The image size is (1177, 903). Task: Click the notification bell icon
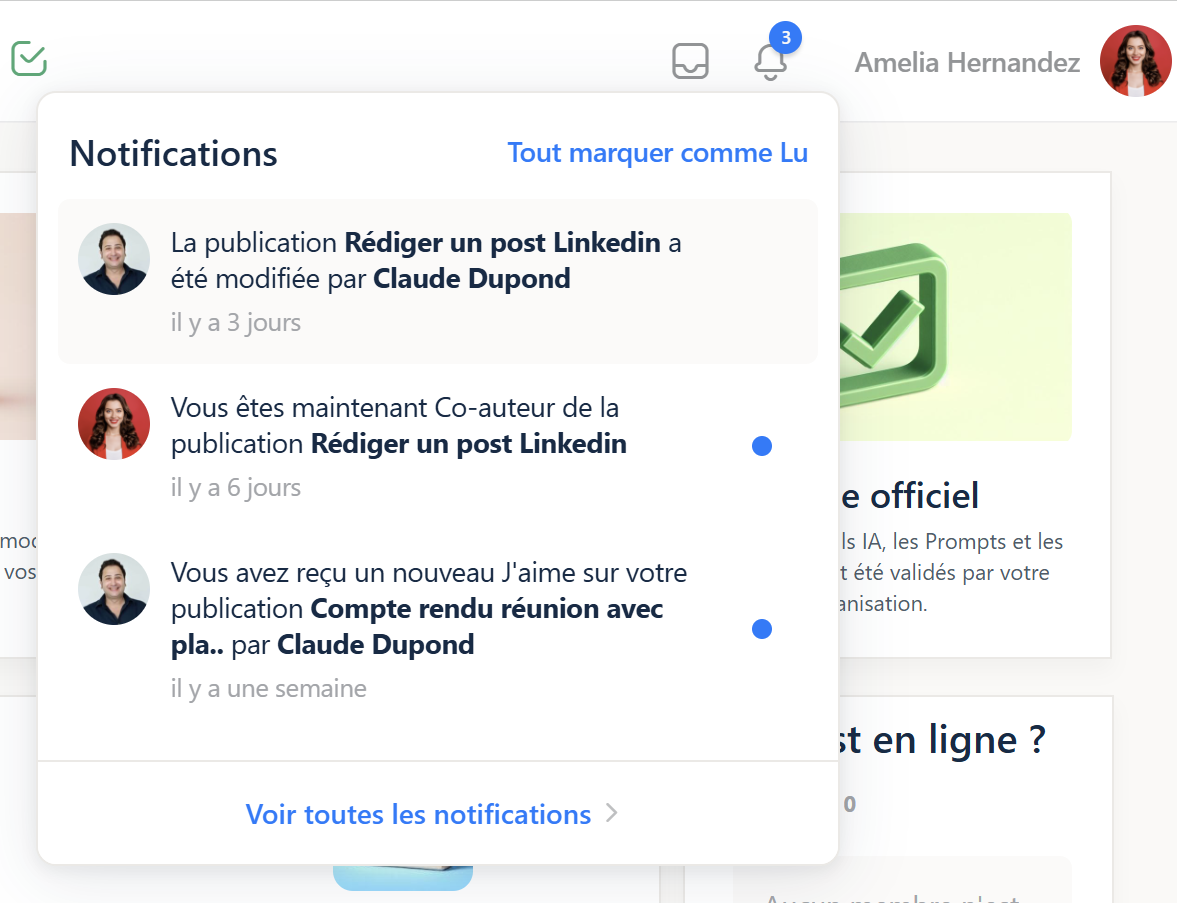click(x=770, y=63)
